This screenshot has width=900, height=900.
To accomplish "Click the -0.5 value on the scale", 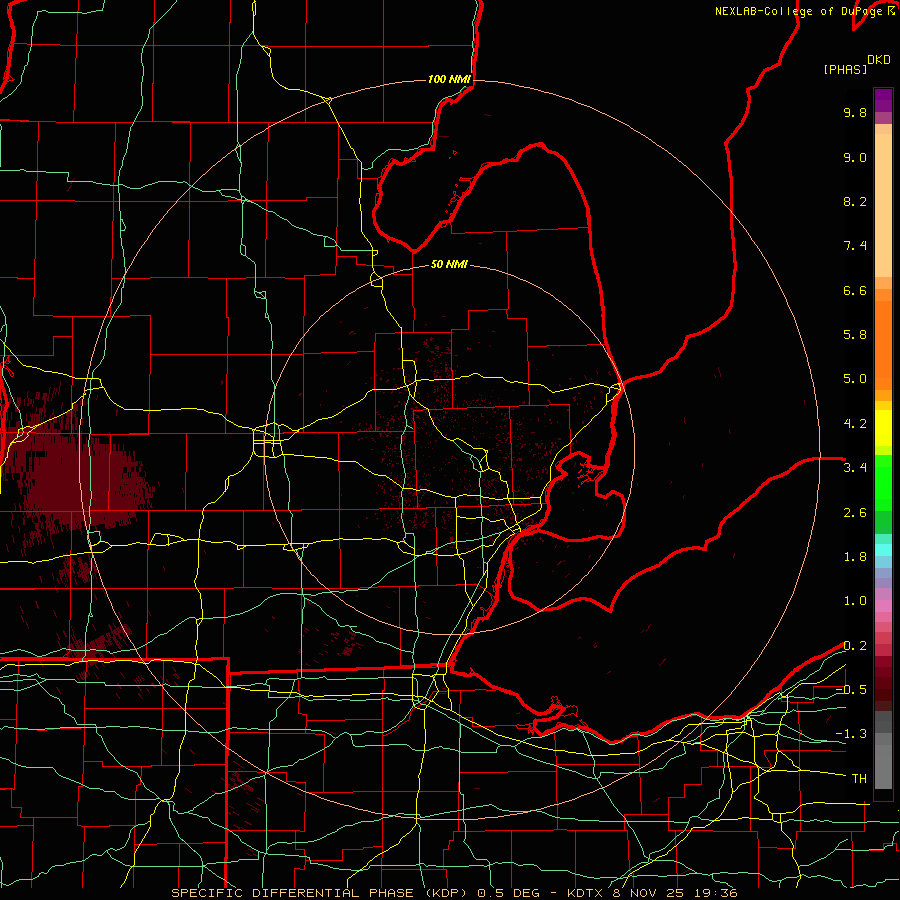I will [x=851, y=690].
